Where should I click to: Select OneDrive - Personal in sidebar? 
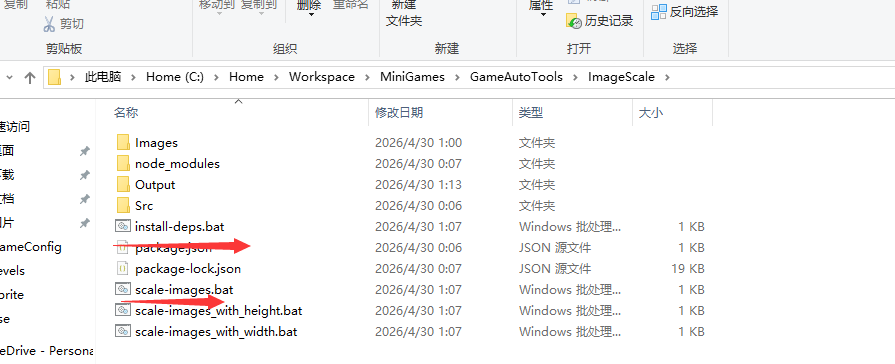[x=47, y=351]
